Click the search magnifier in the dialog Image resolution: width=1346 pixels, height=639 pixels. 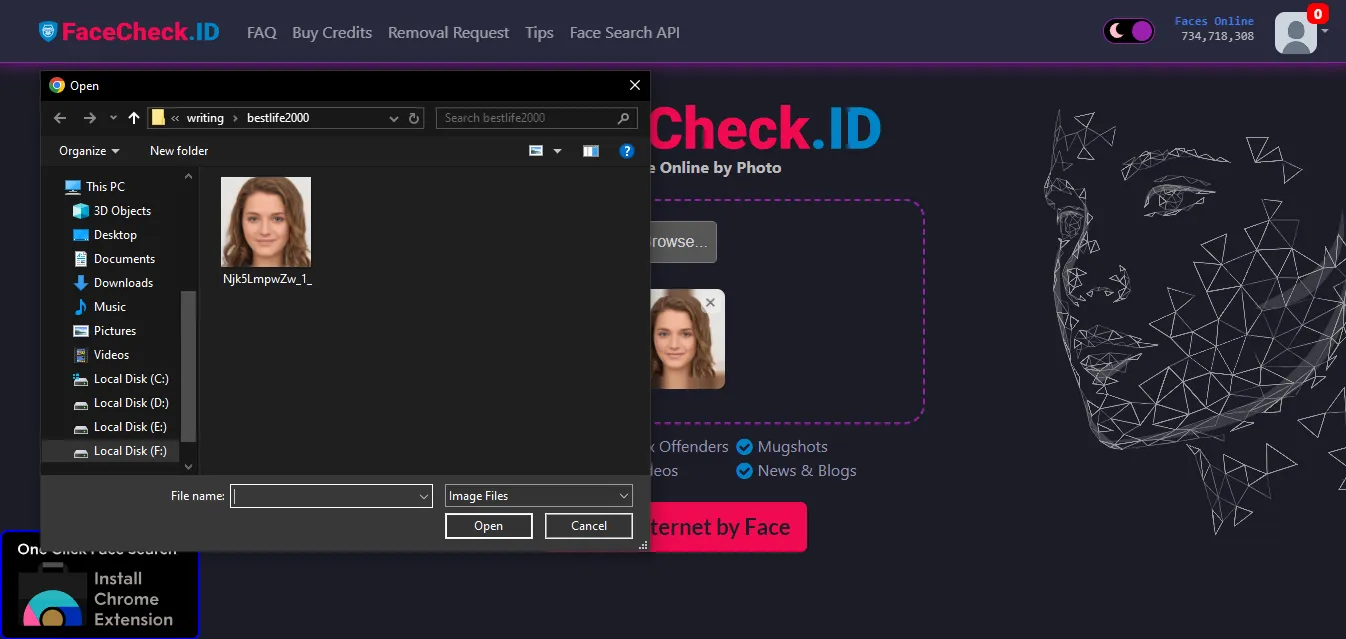[623, 118]
